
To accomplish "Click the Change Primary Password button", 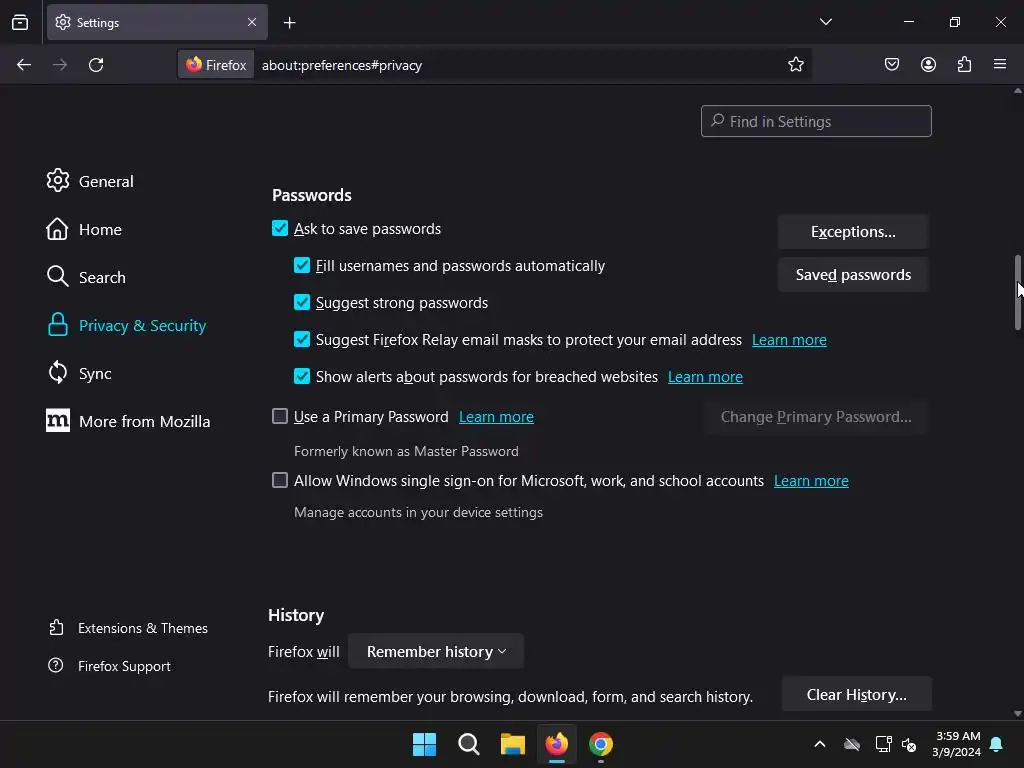I will (x=816, y=417).
